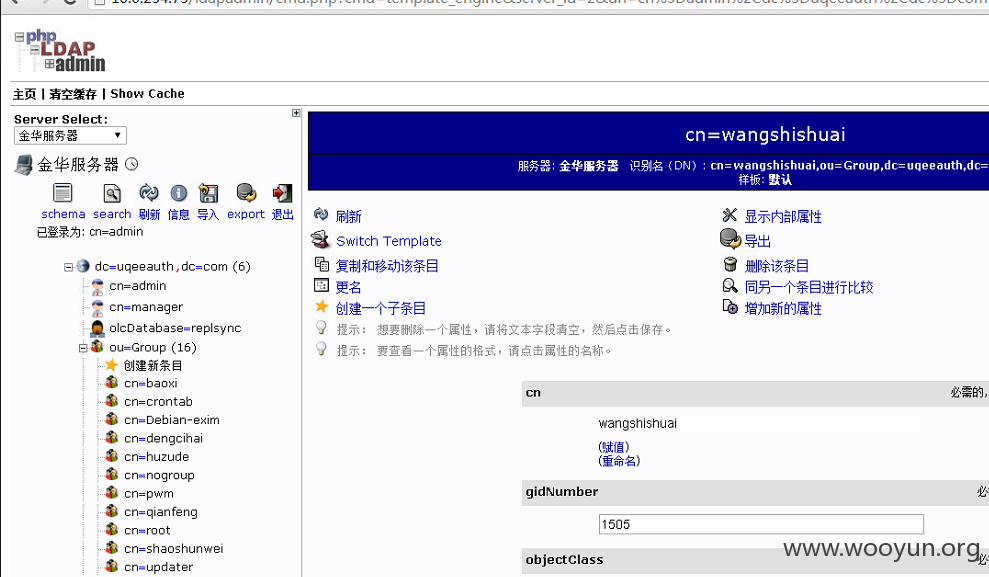
Task: Select cn=crontab group entry
Action: point(158,402)
